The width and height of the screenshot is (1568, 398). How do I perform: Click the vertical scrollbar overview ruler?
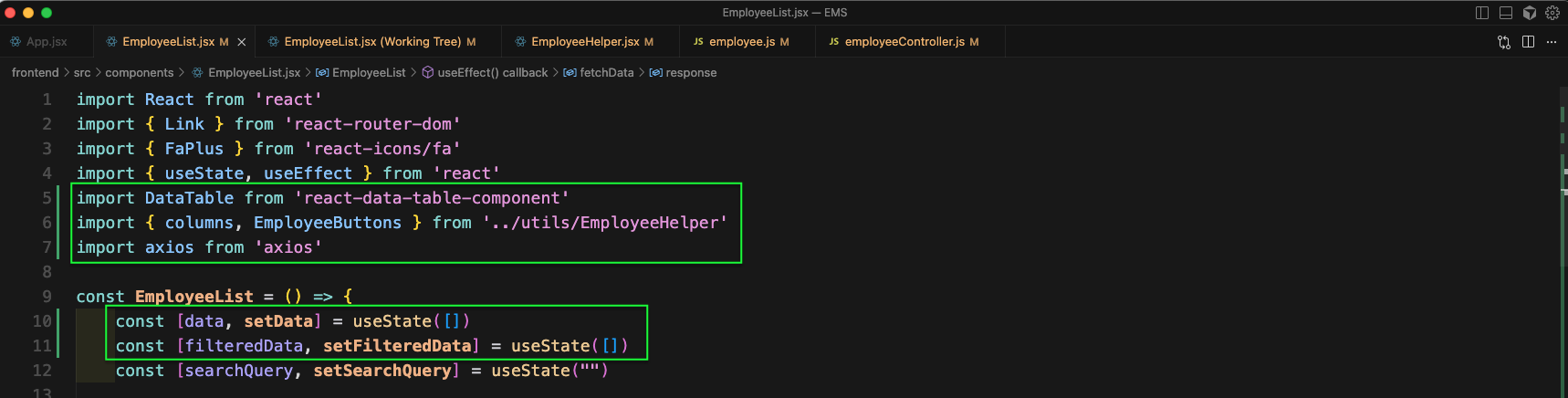click(x=1562, y=242)
